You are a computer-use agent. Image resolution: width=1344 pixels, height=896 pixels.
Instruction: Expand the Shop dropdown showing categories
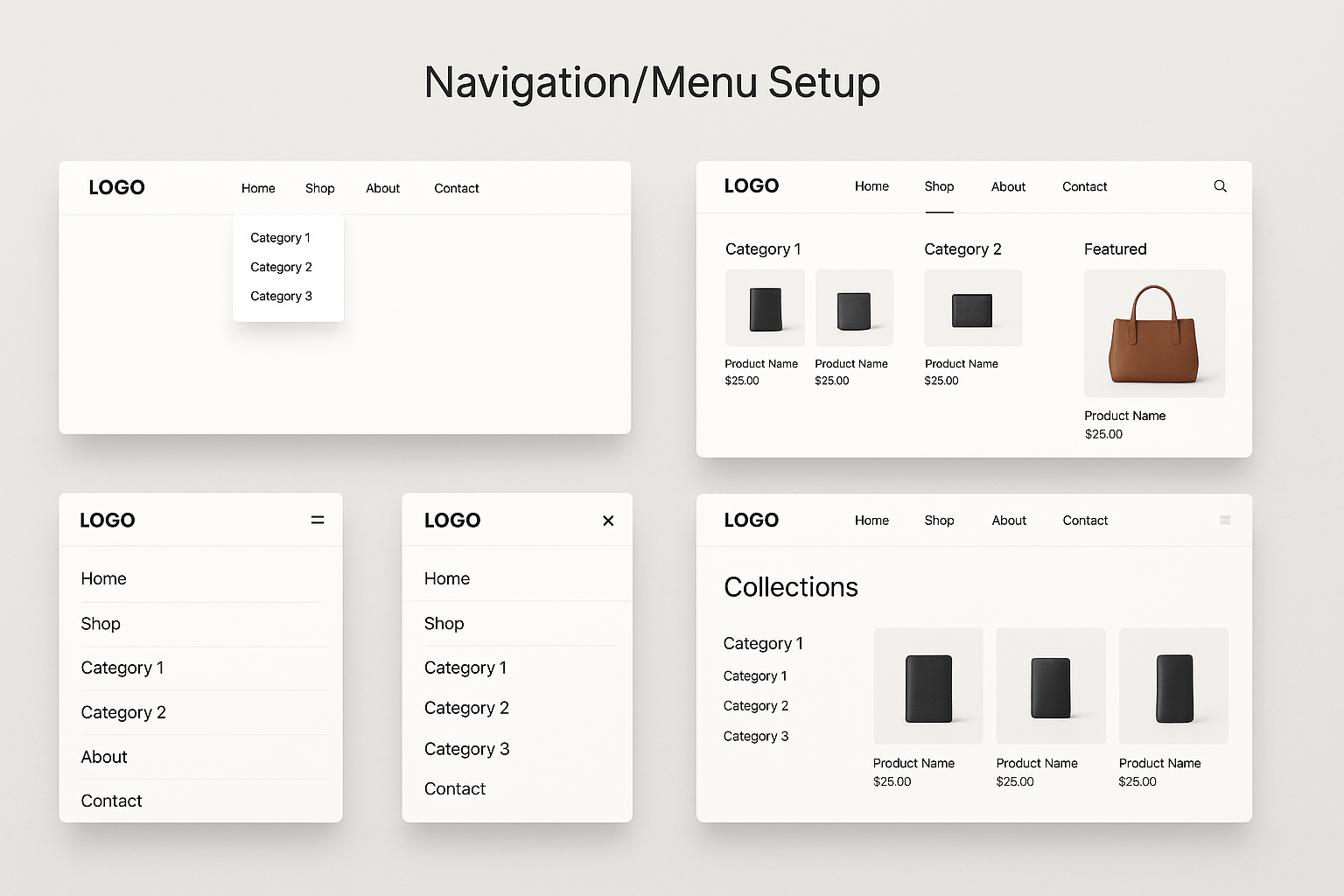point(319,188)
